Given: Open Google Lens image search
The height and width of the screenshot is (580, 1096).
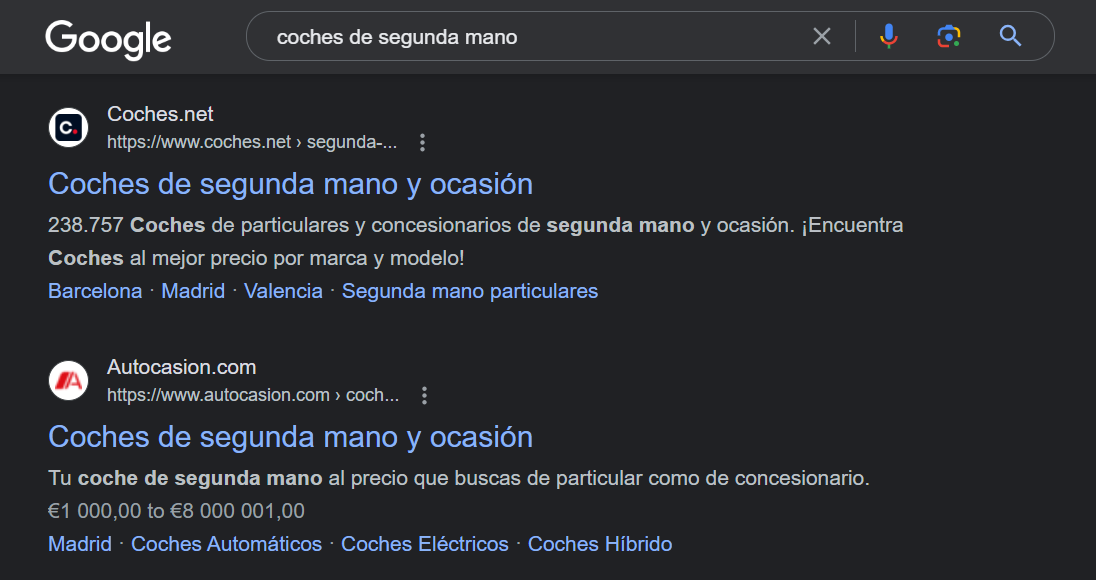Looking at the screenshot, I should pos(948,37).
